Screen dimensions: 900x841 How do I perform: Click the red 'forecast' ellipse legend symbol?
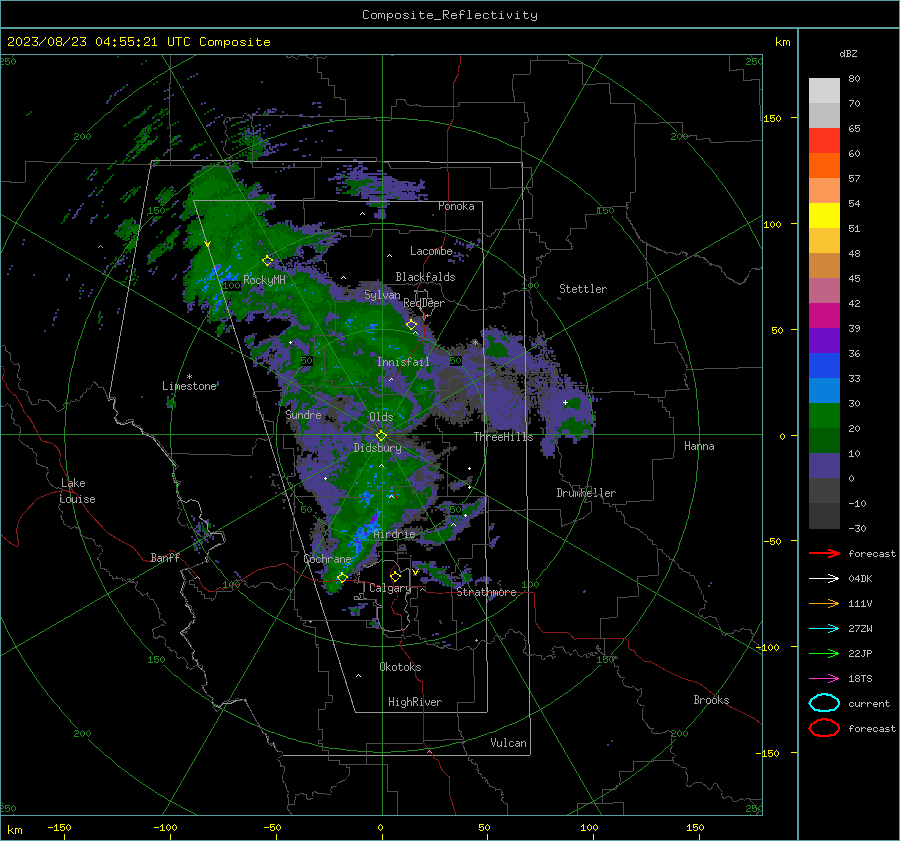[x=824, y=728]
